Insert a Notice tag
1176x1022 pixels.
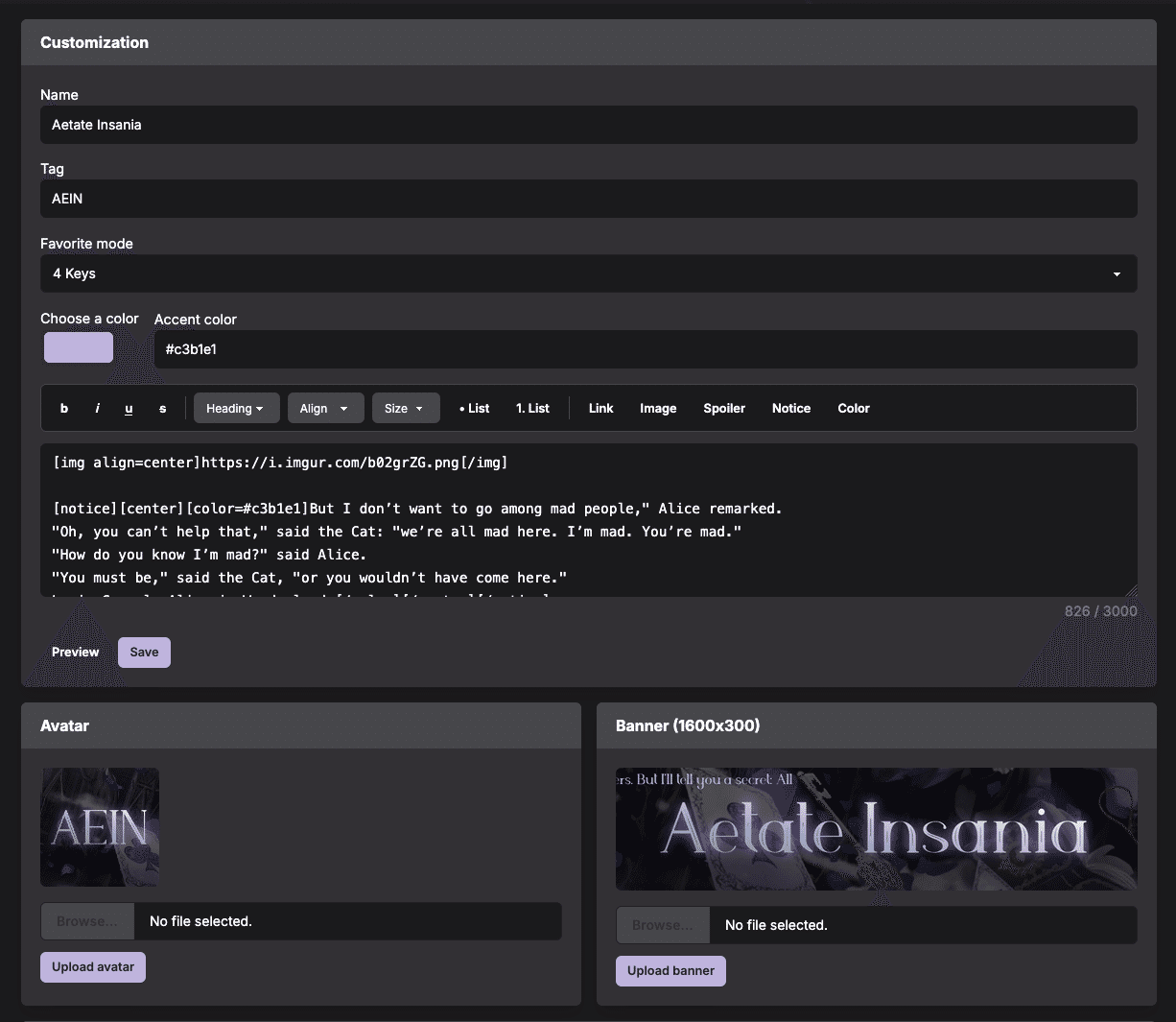[791, 408]
